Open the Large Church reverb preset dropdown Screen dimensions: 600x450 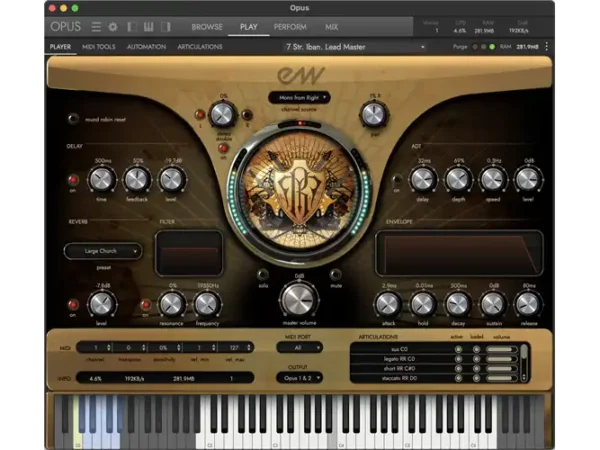click(x=103, y=251)
